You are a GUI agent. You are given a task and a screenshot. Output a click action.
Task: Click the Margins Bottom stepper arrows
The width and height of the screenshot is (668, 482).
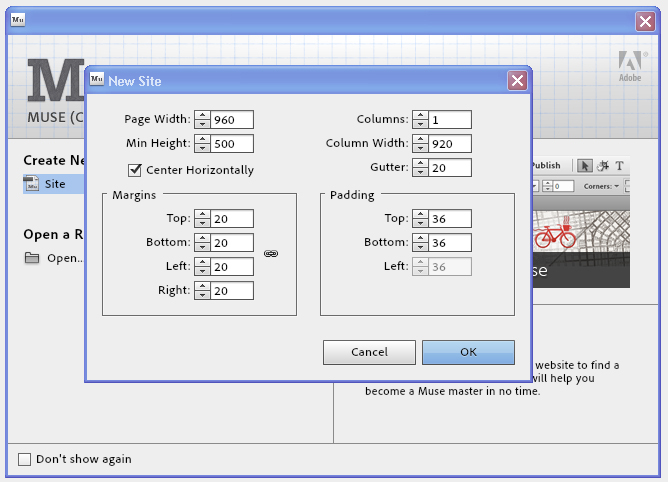[x=203, y=243]
